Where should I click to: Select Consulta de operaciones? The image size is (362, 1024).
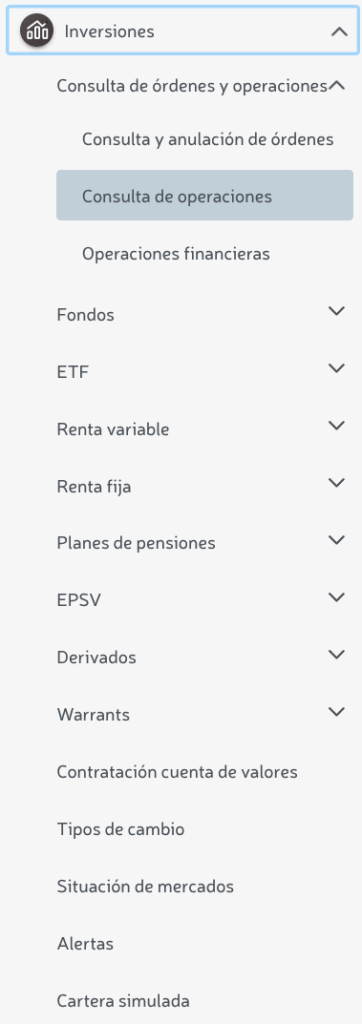coord(205,195)
